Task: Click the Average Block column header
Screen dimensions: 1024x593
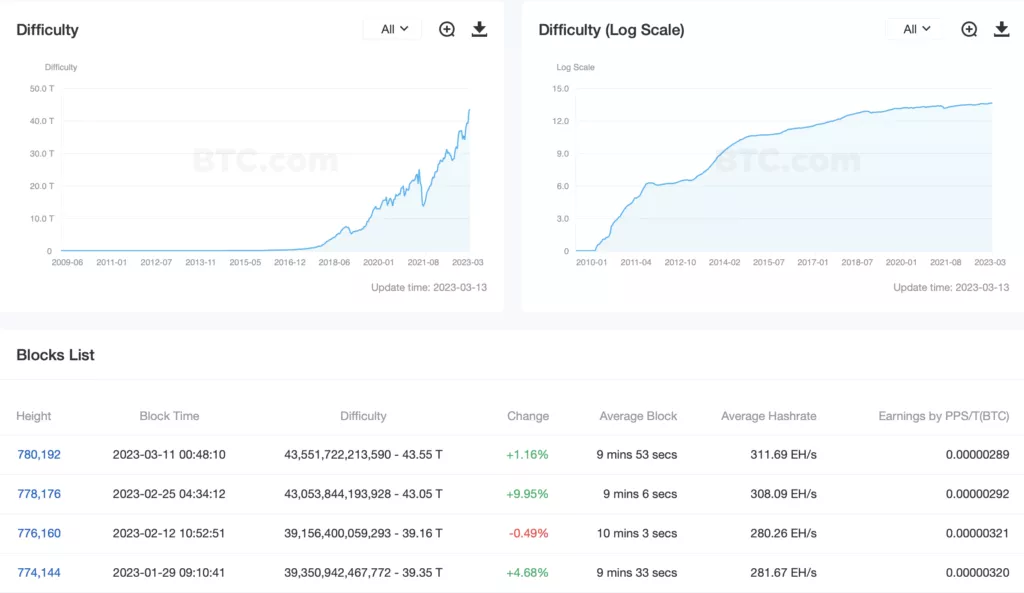Action: 638,416
